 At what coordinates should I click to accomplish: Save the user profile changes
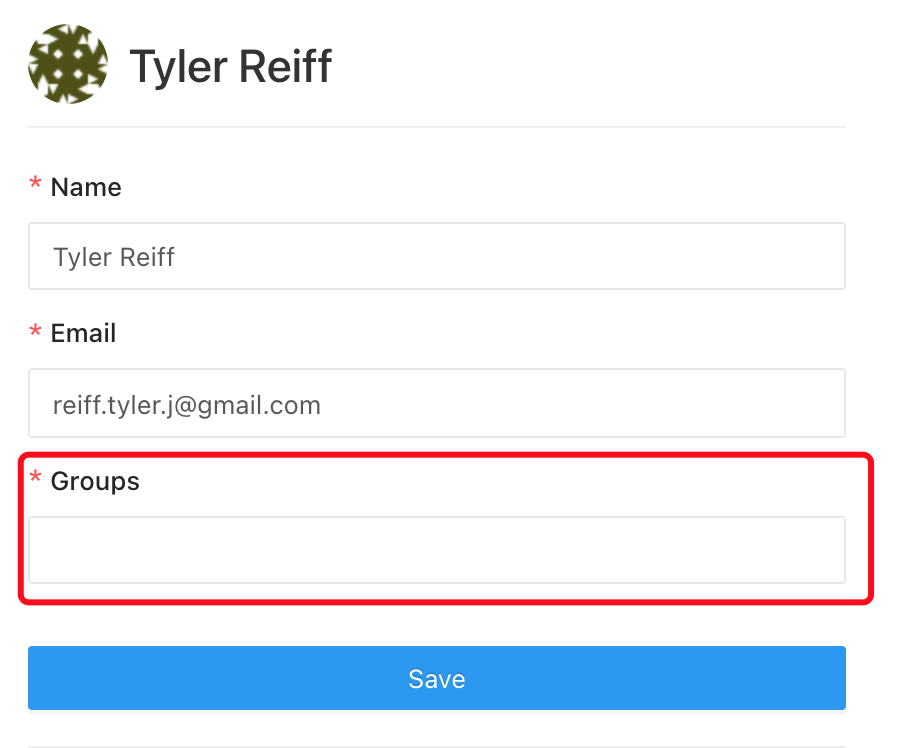[x=437, y=678]
